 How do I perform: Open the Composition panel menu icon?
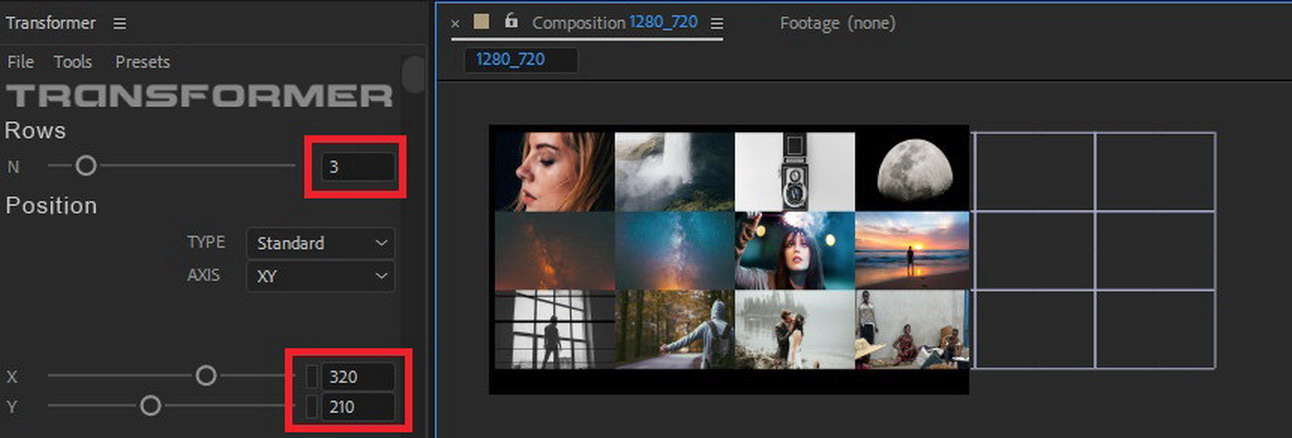[716, 23]
